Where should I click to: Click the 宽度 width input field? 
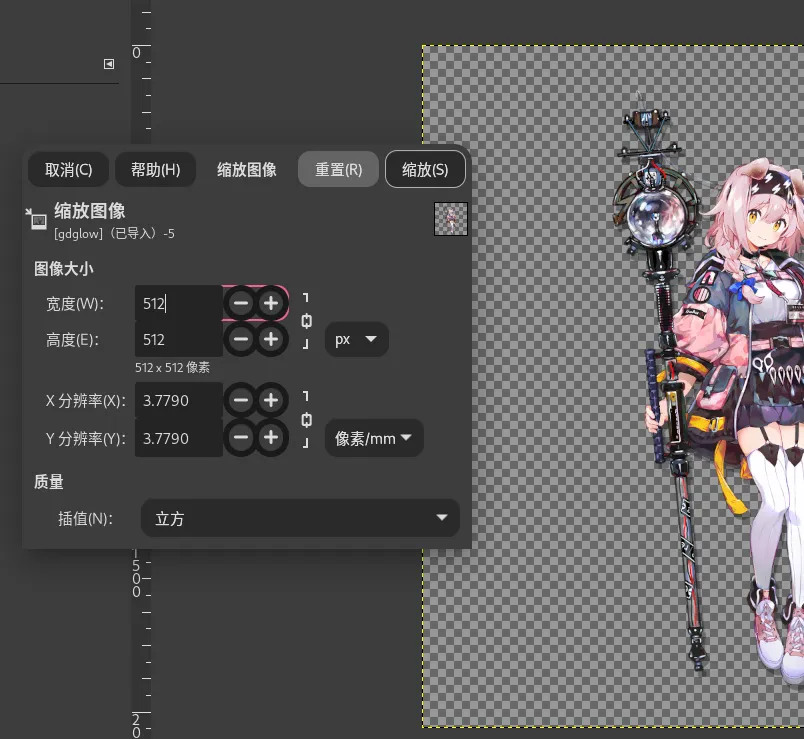pyautogui.click(x=178, y=303)
